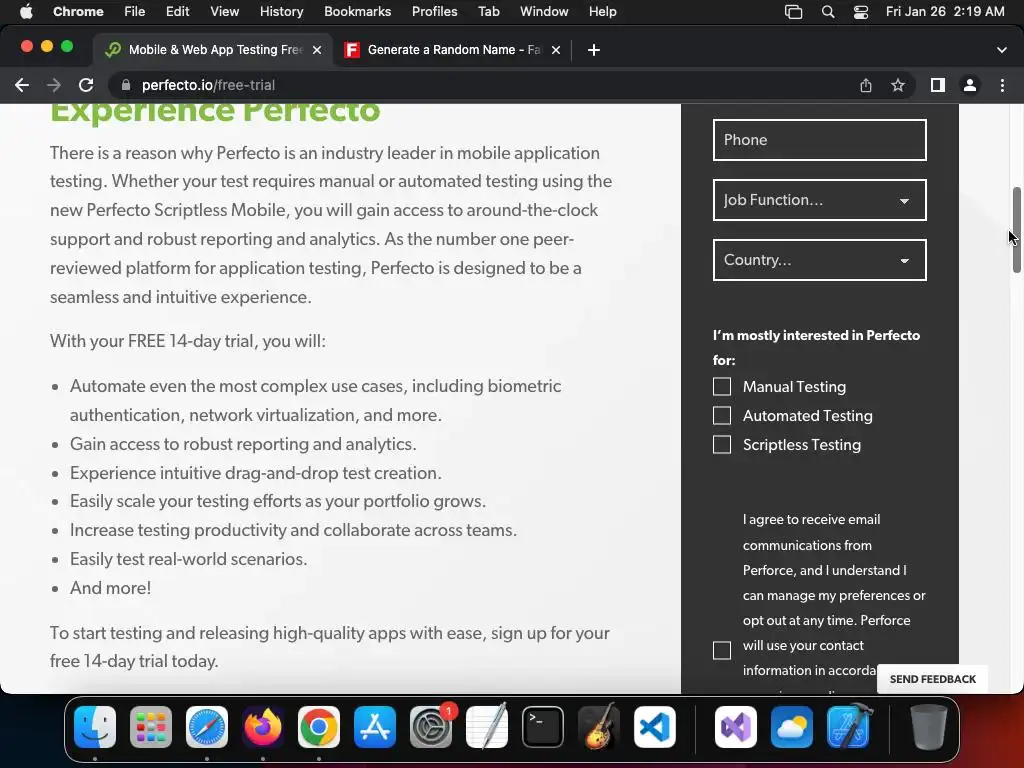This screenshot has width=1024, height=768.
Task: Open the Tab menu
Action: (488, 12)
